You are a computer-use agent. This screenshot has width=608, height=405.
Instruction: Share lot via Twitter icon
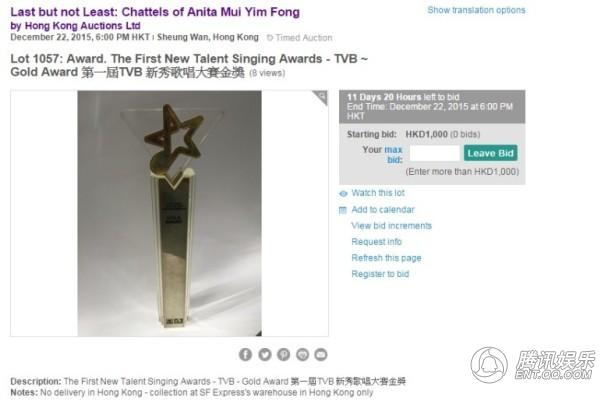(265, 354)
